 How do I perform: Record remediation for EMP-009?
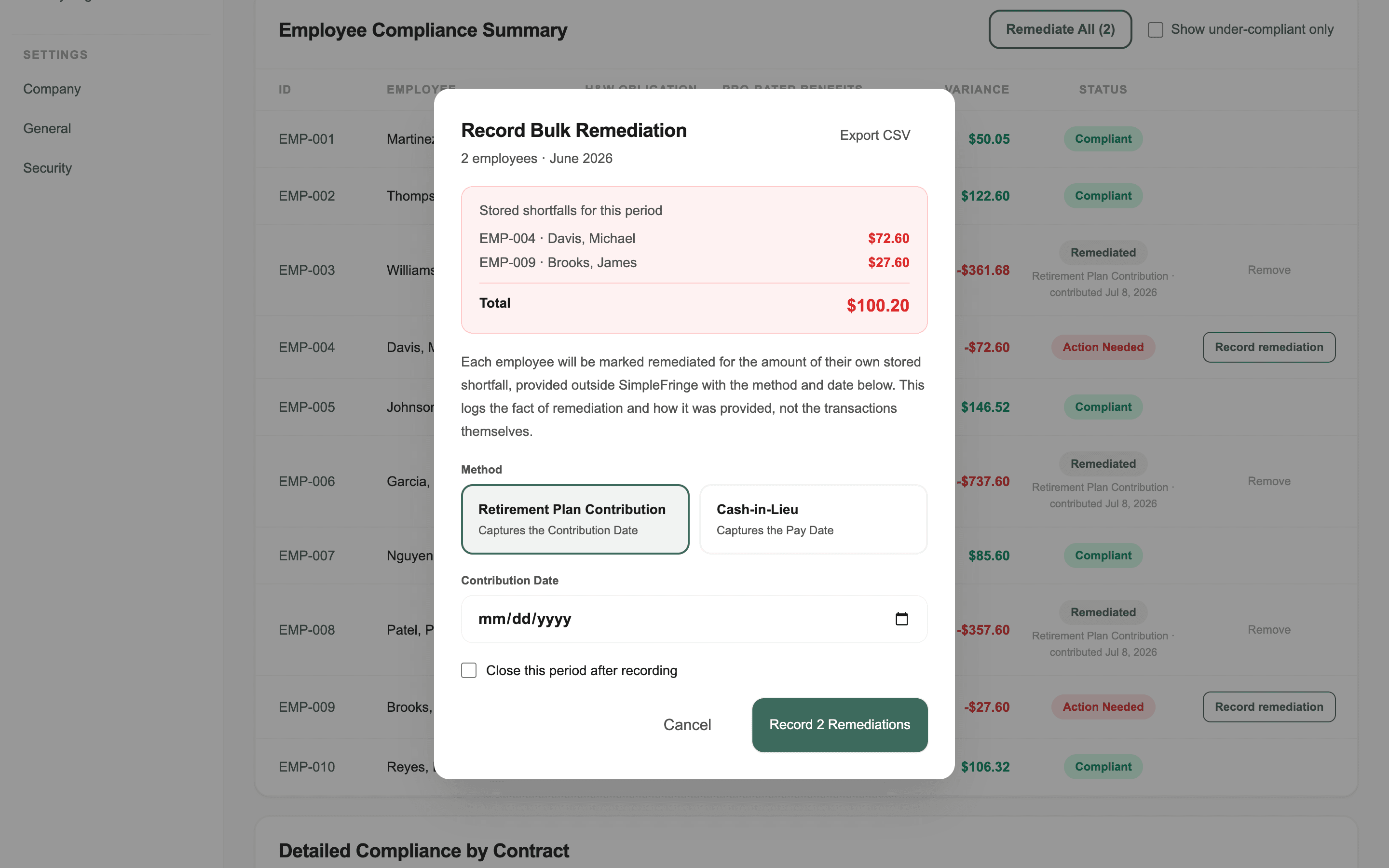coord(1269,706)
